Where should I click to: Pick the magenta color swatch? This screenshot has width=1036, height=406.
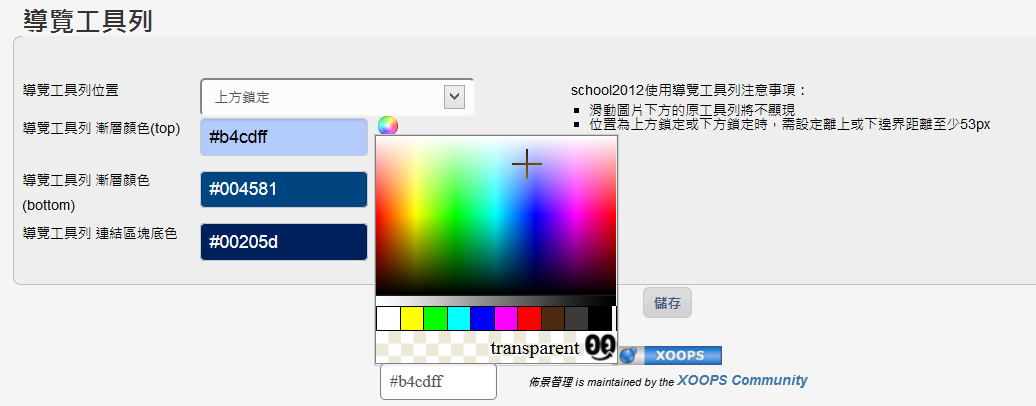(506, 318)
